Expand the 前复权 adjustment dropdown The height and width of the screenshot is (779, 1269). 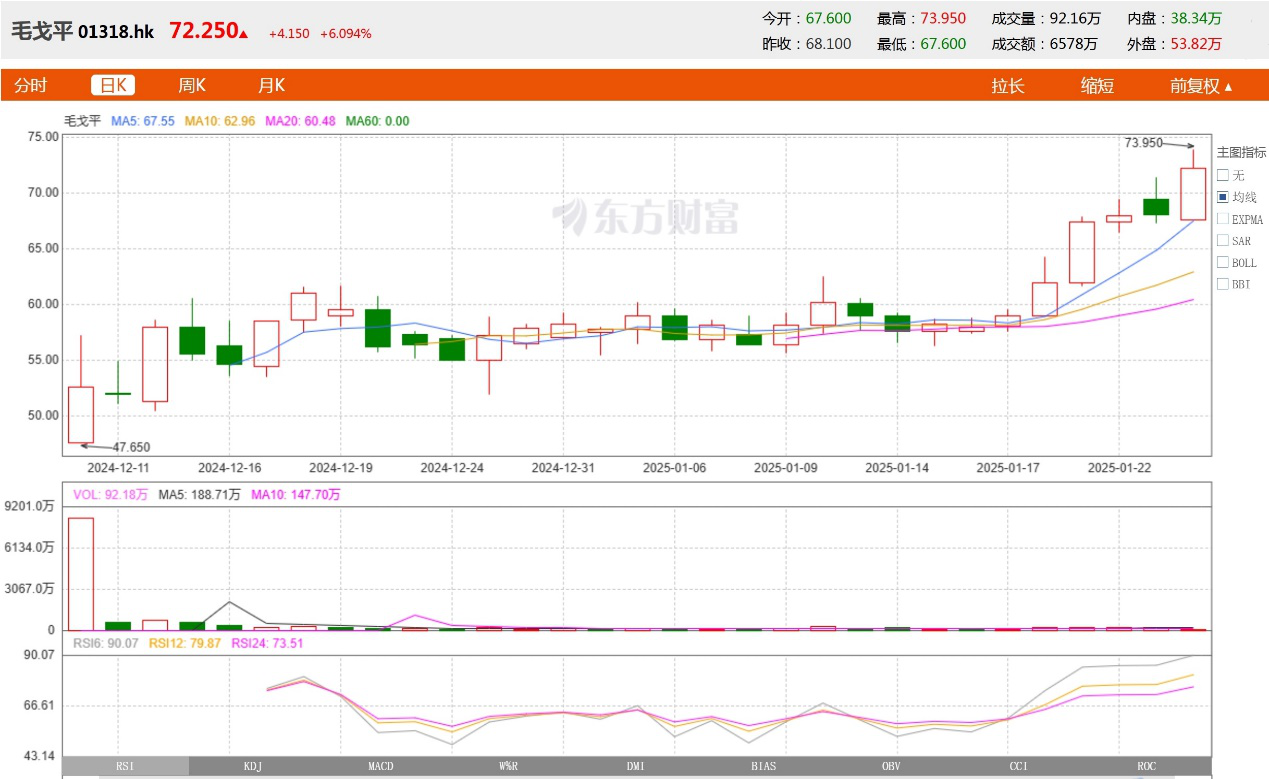point(1201,86)
